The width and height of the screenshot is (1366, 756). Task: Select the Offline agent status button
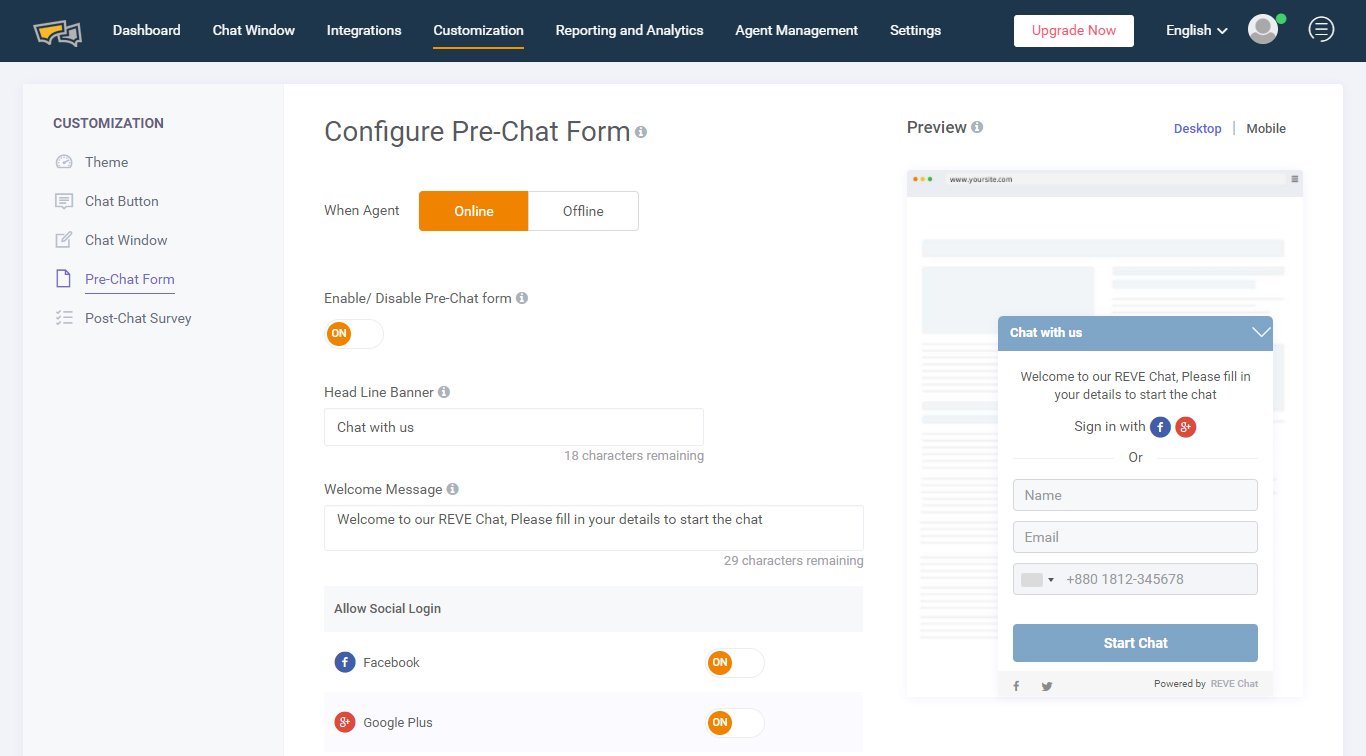tap(583, 211)
